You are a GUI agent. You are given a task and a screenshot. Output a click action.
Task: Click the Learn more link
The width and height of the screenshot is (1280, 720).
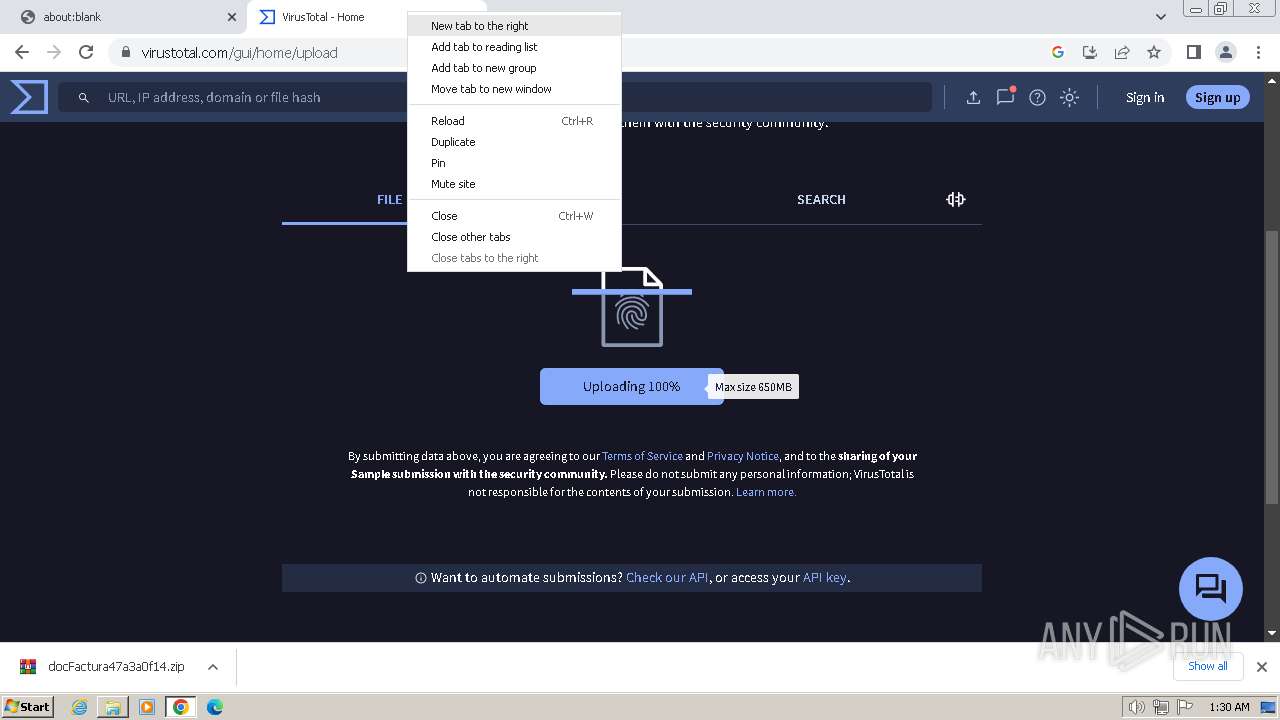pyautogui.click(x=766, y=492)
